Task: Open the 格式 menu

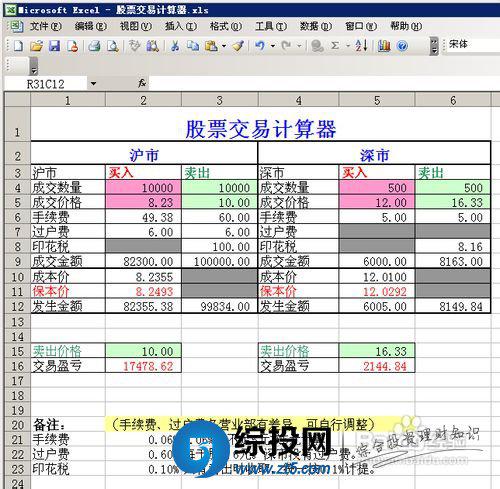Action: [226, 26]
